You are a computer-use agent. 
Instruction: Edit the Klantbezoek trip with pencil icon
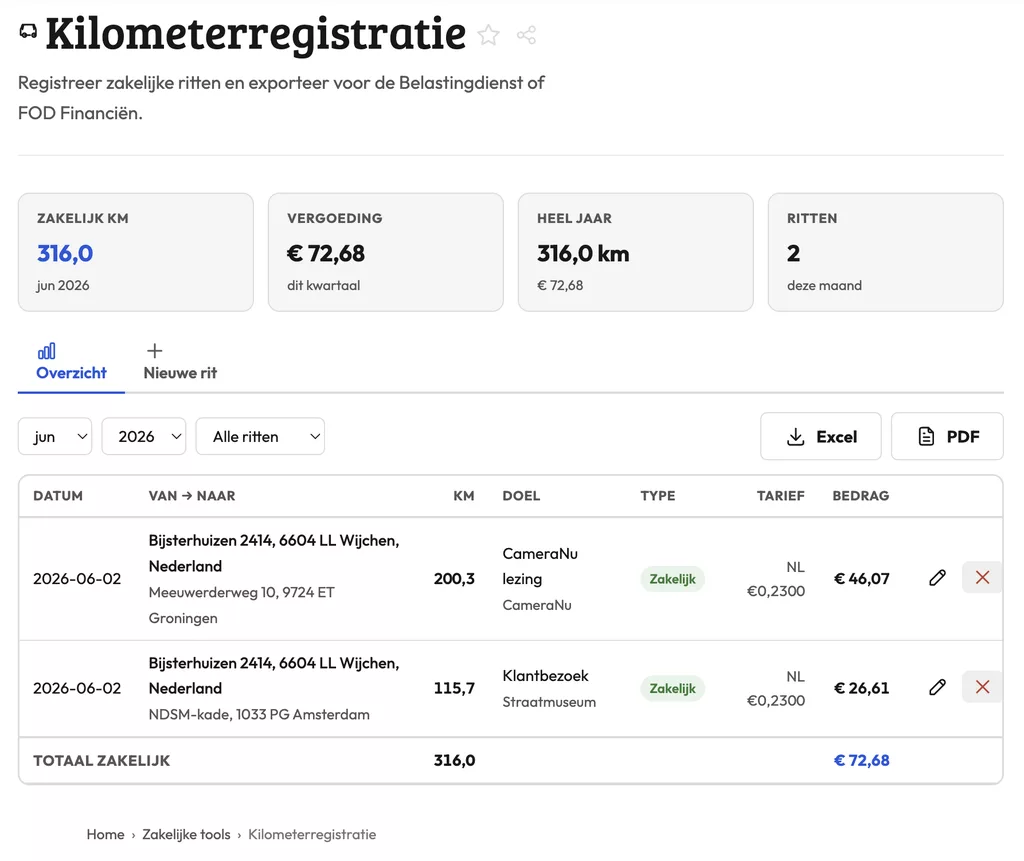pyautogui.click(x=937, y=687)
